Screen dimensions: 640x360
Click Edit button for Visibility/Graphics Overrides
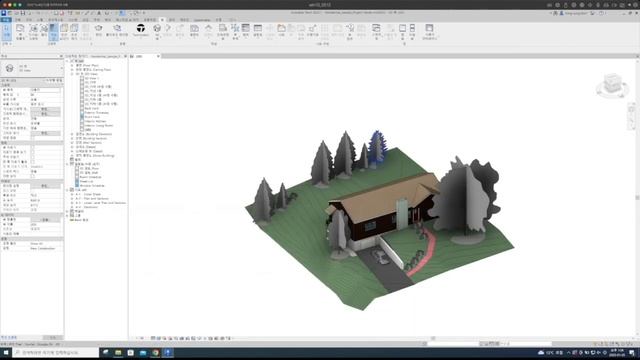[x=45, y=109]
